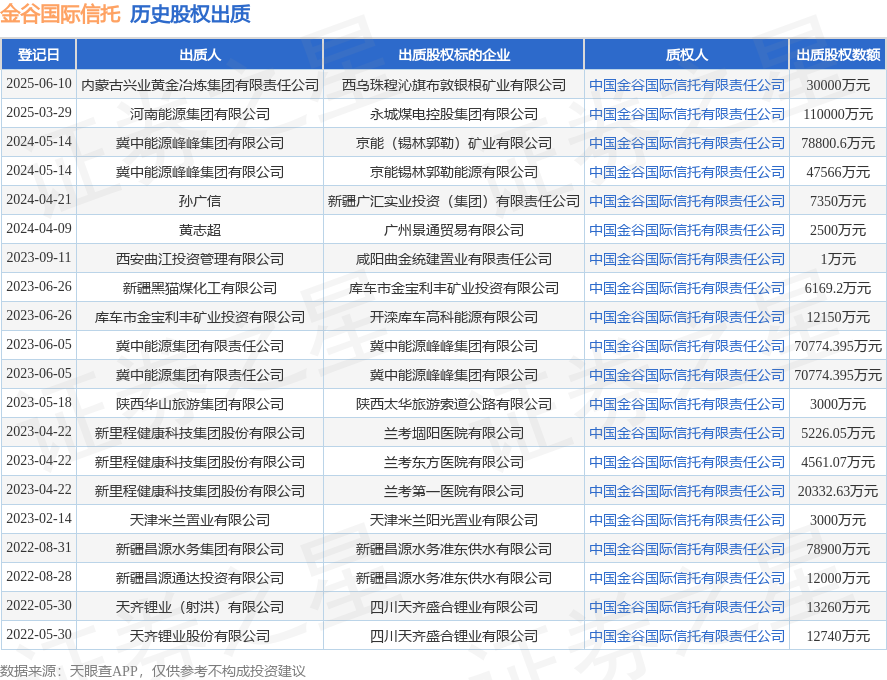Screen dimensions: 887x680
Task: Open 质权人 link in 2025-06-10 row
Action: (687, 85)
